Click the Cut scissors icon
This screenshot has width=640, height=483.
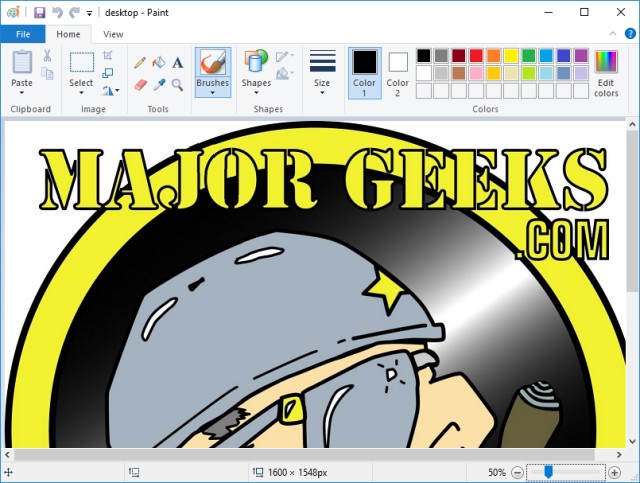47,56
